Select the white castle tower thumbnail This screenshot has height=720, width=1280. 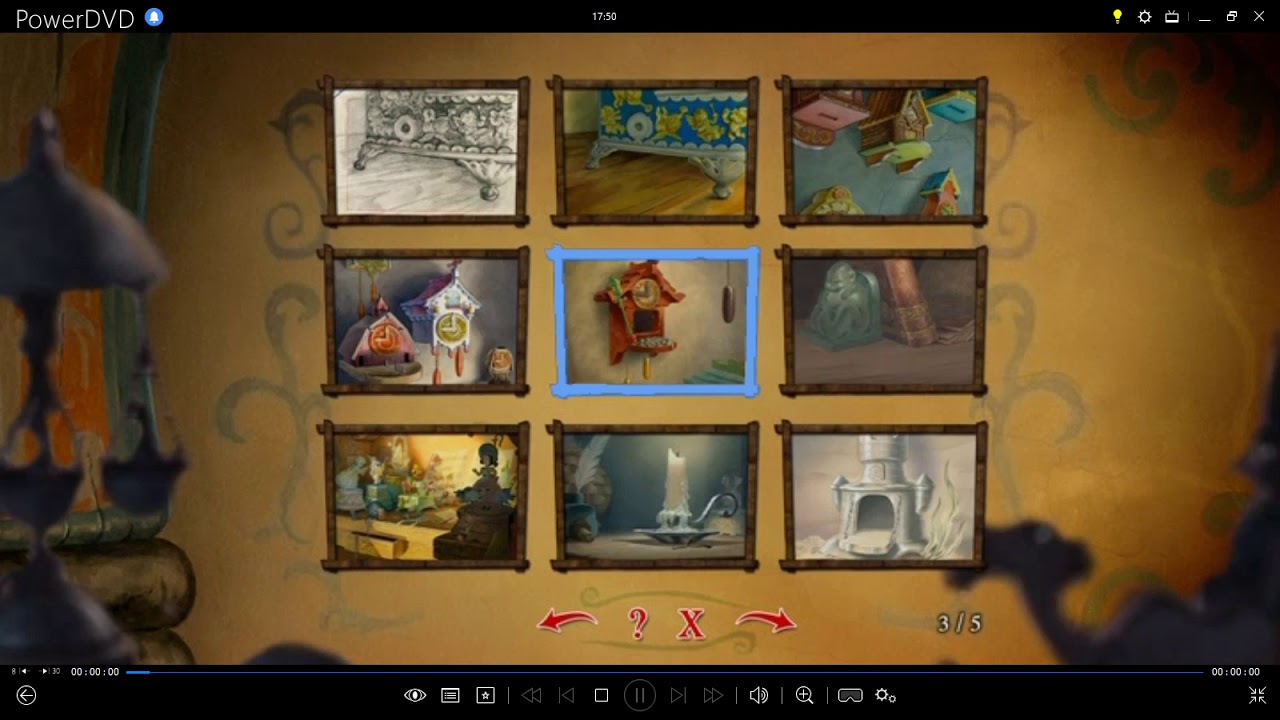(883, 496)
